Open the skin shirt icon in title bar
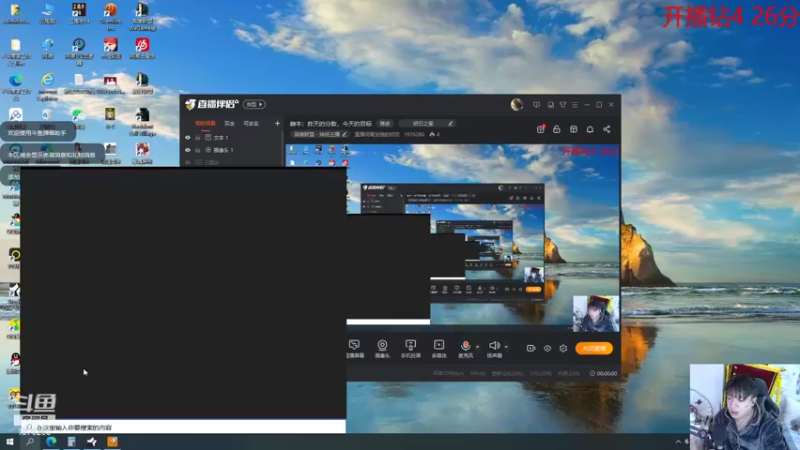The height and width of the screenshot is (450, 800). 563,105
